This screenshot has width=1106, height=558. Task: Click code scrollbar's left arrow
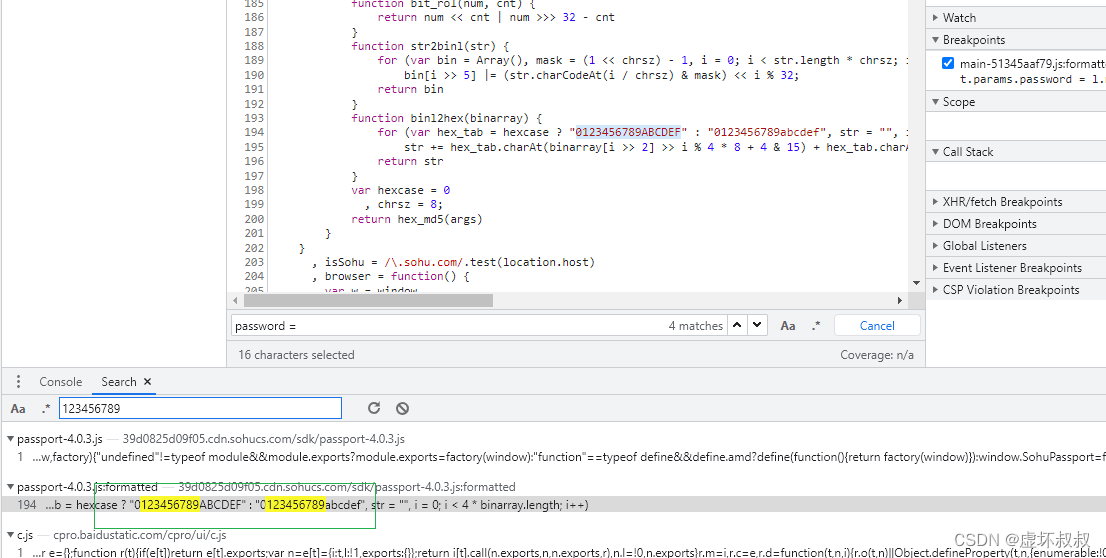[236, 301]
